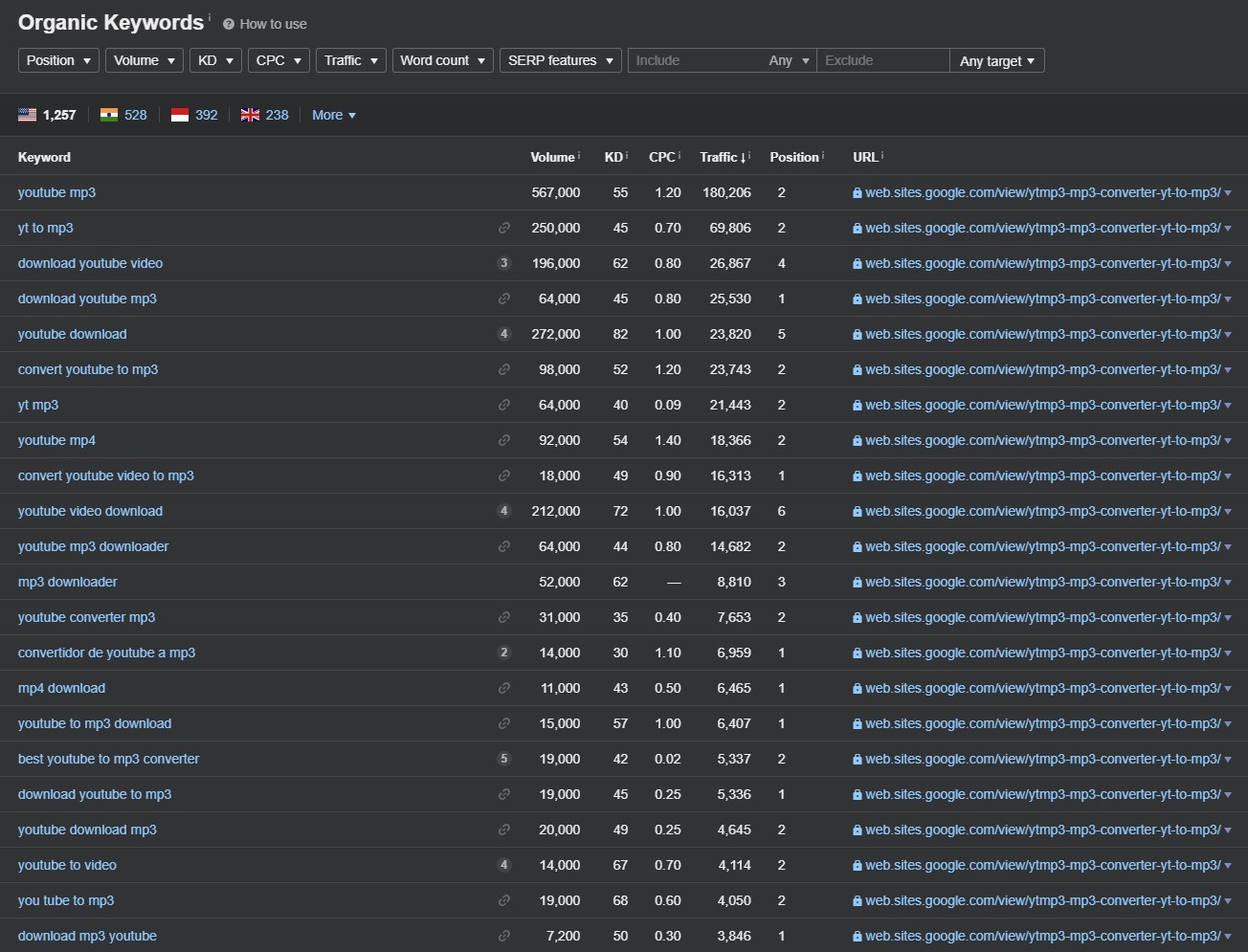Click SERP features badge for download youtube video

point(504,263)
